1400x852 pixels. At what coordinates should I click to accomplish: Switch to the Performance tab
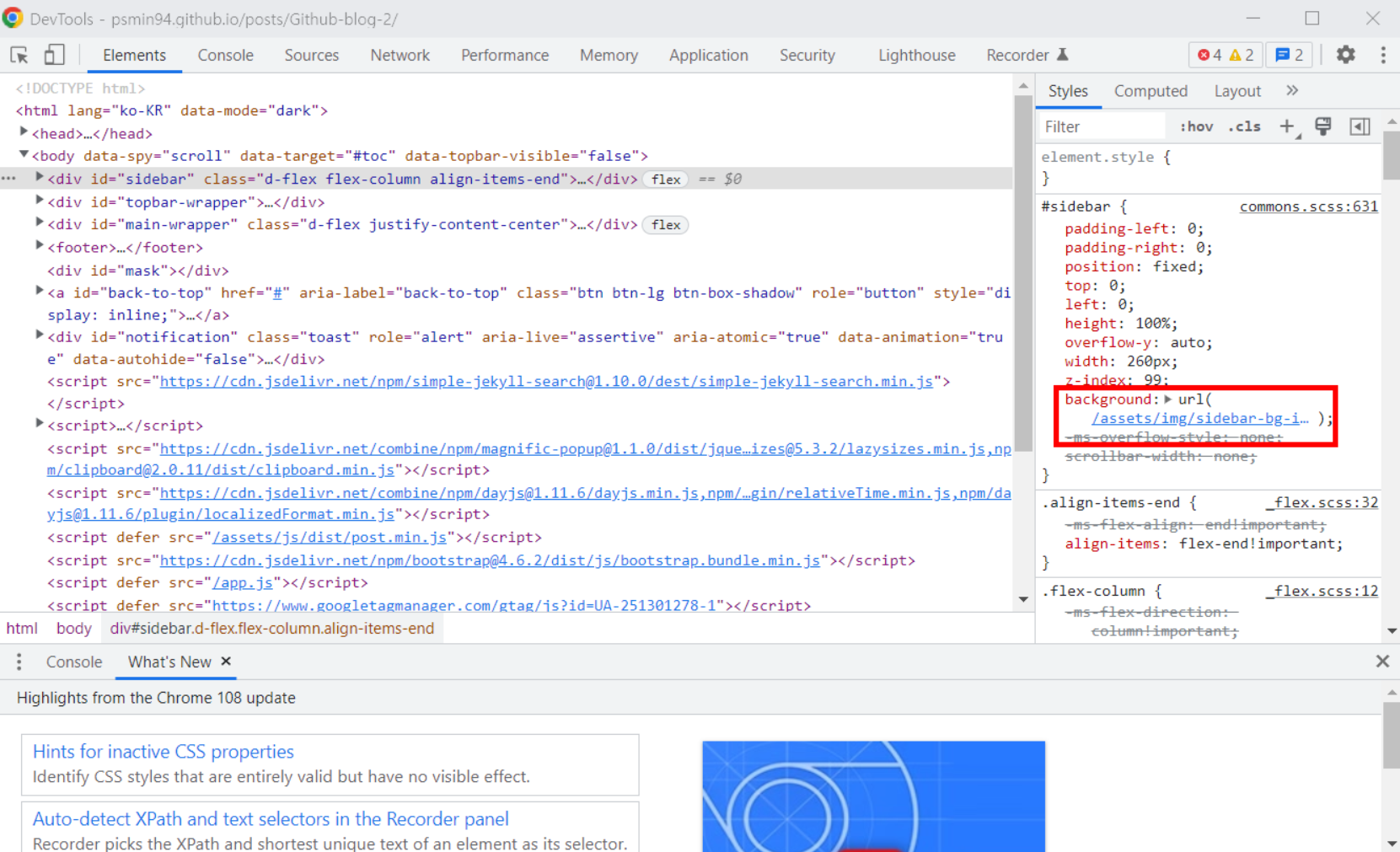point(504,55)
